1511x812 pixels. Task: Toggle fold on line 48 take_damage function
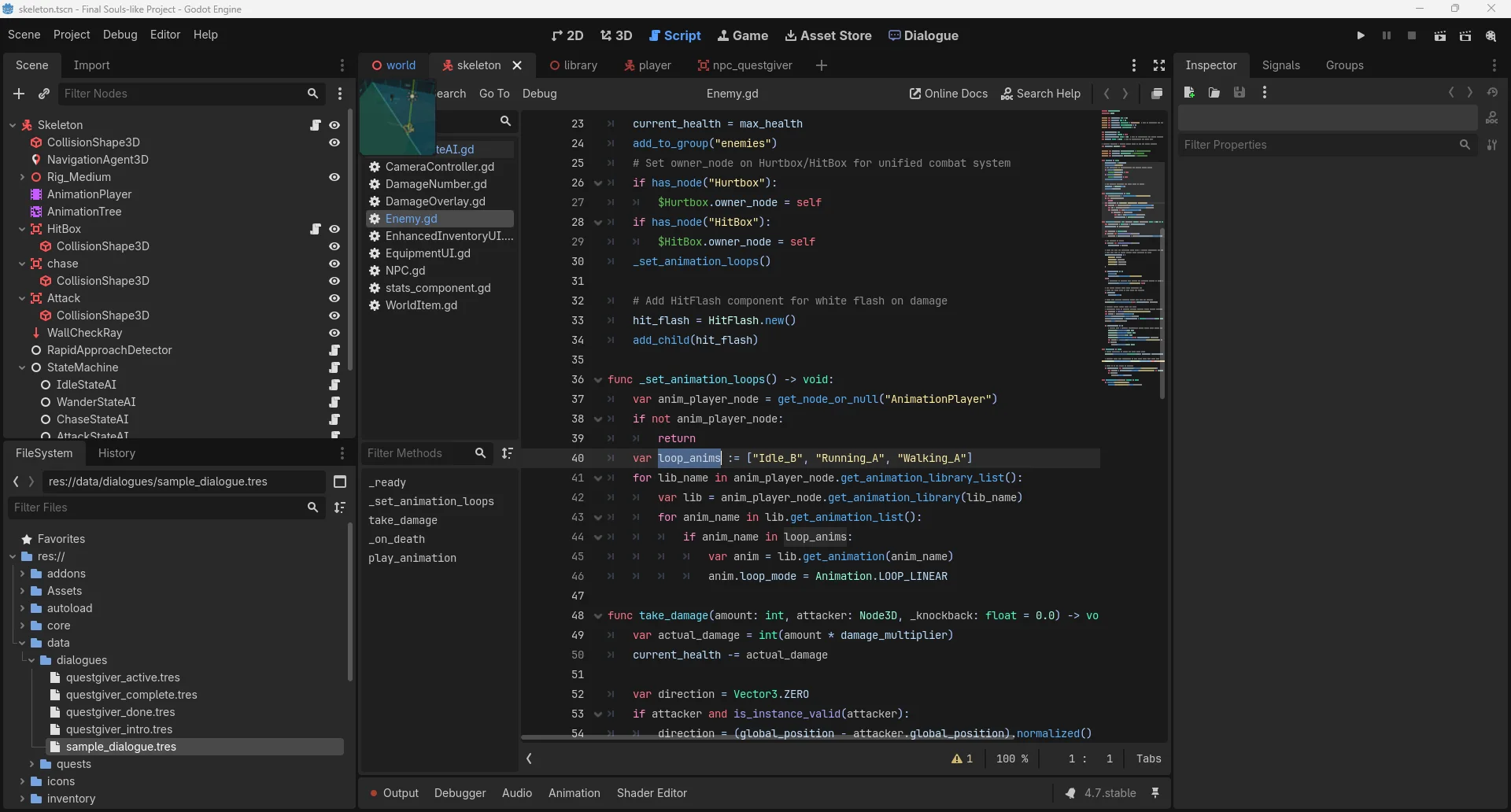(x=598, y=616)
